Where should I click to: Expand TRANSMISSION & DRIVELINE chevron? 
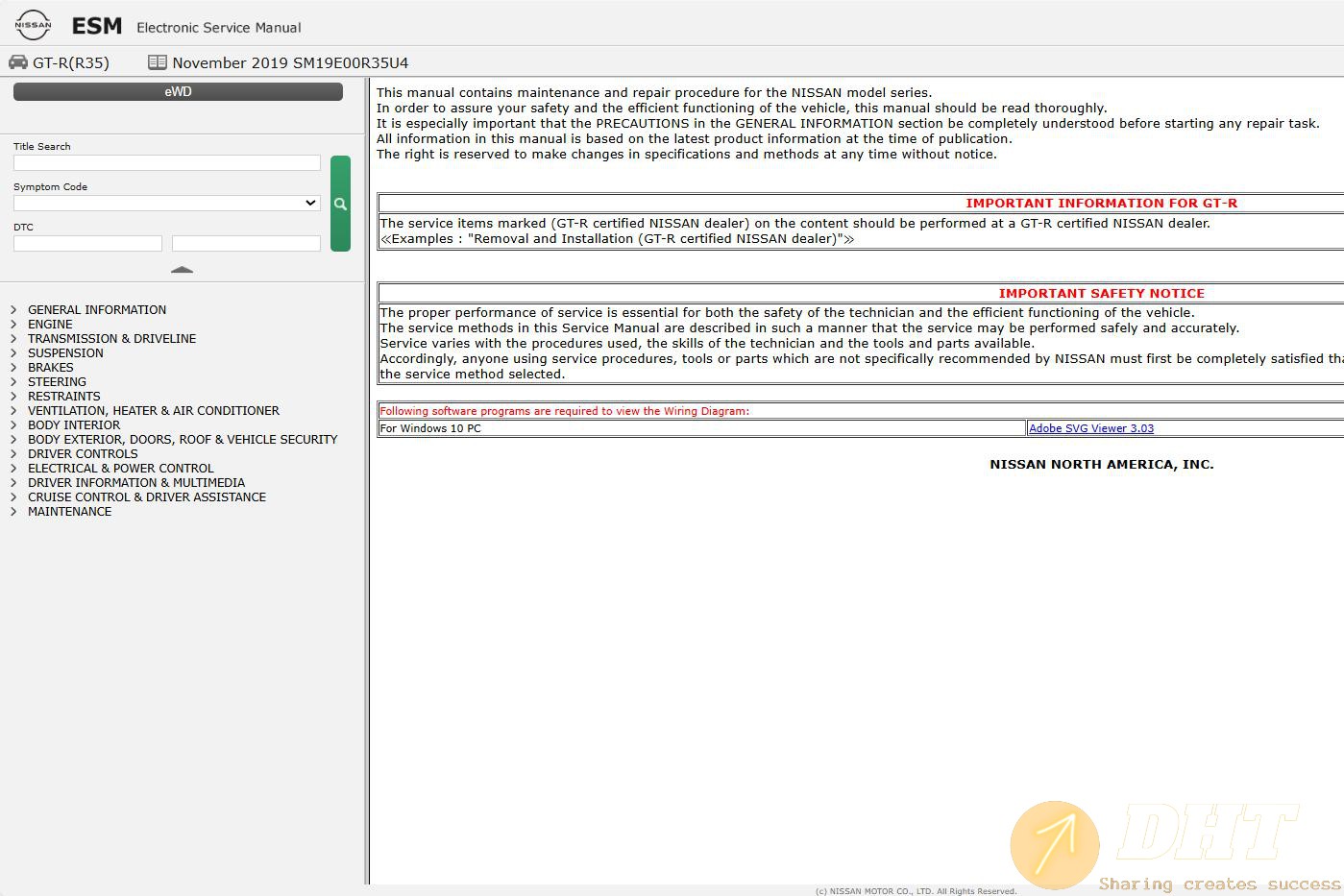(13, 339)
